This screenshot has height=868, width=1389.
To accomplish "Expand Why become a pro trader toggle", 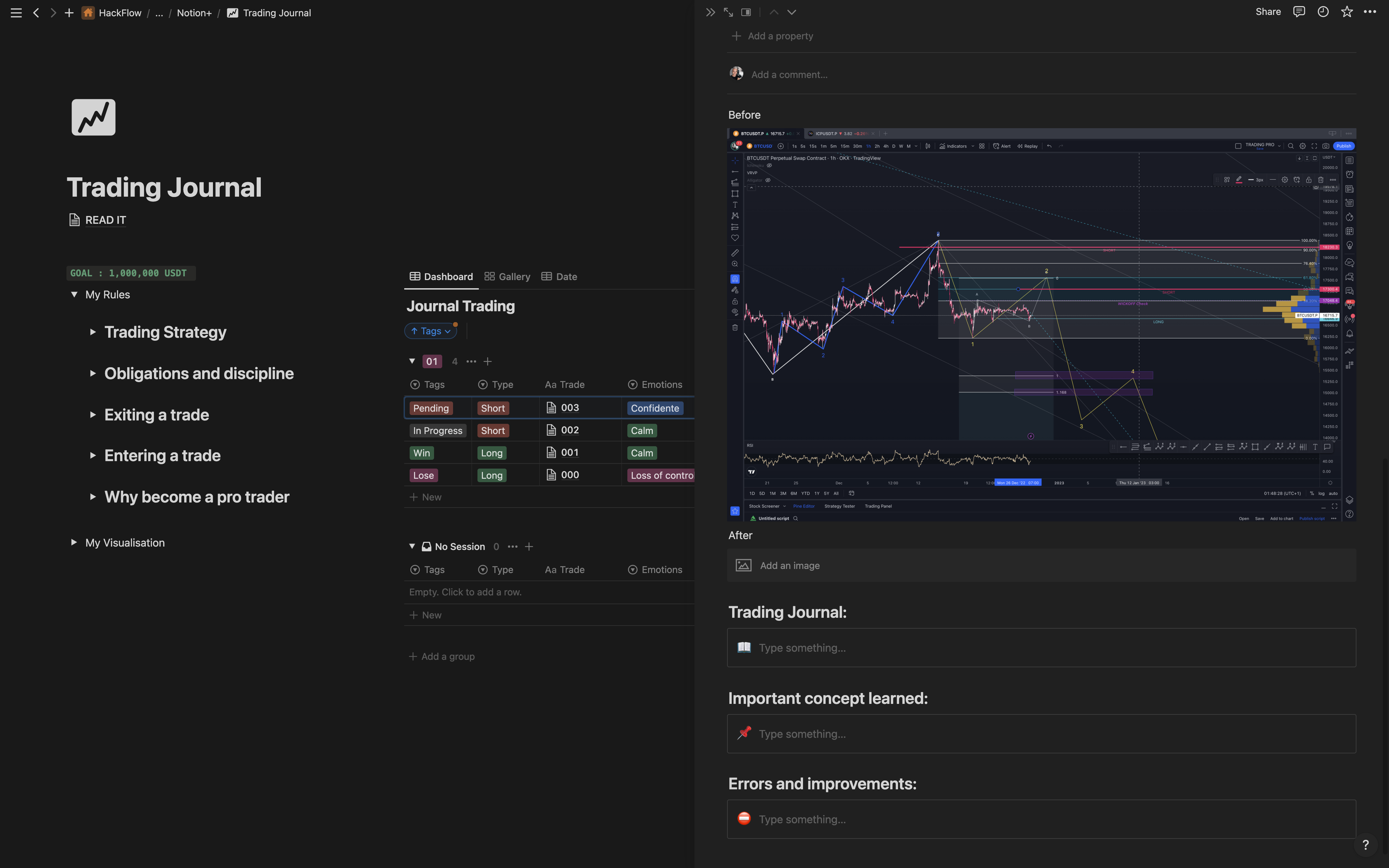I will 93,497.
